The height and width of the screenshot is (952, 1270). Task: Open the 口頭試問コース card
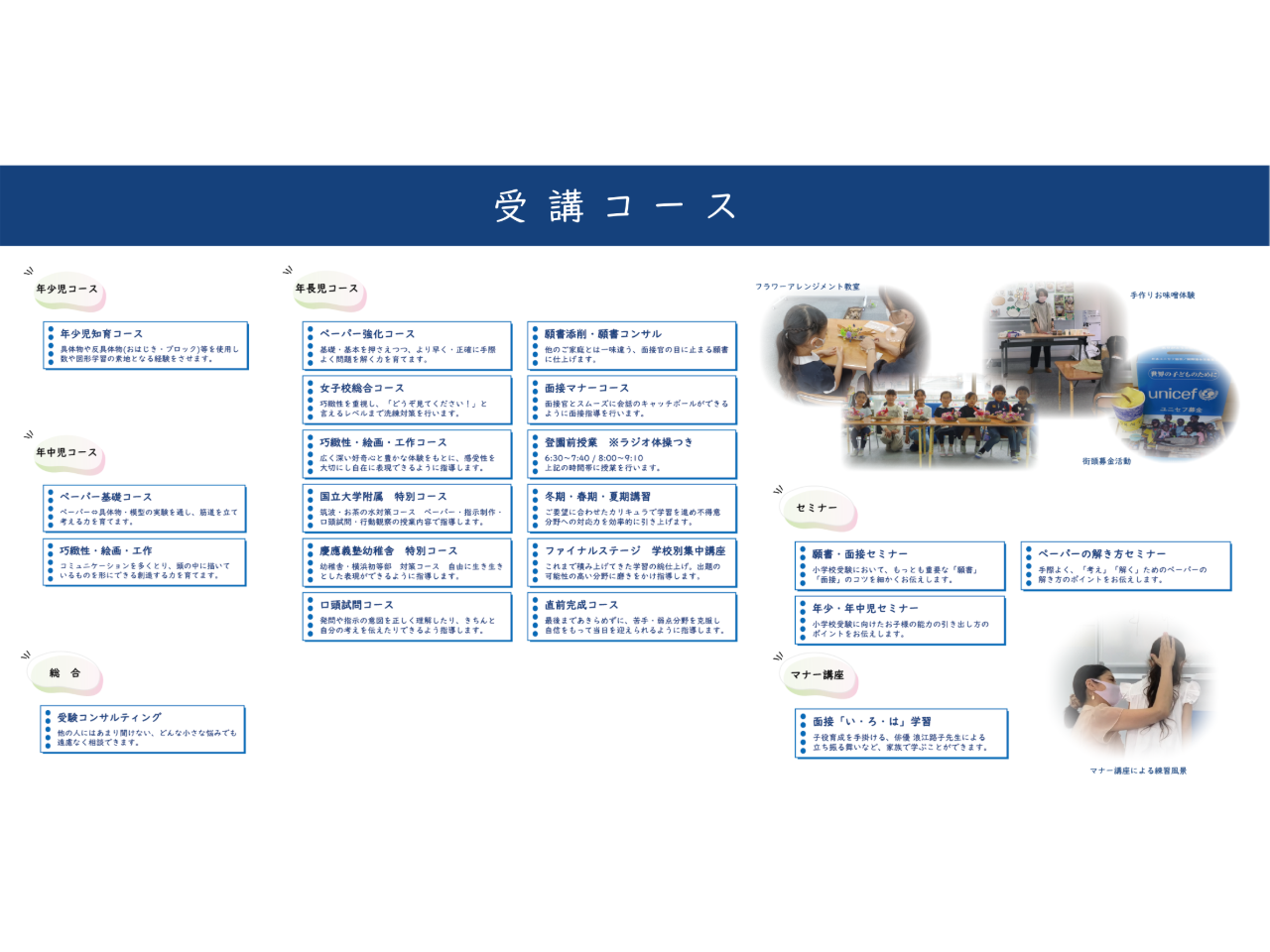(408, 617)
